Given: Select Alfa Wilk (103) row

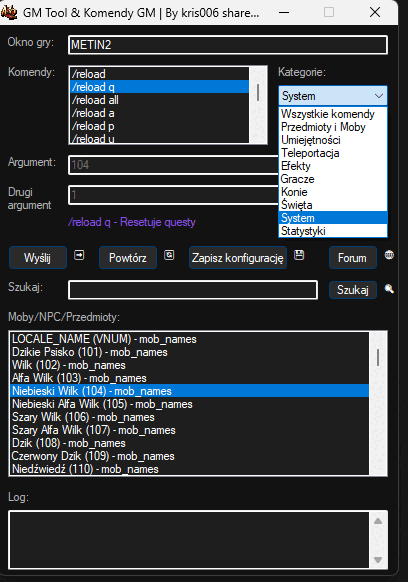Looking at the screenshot, I should (x=190, y=378).
